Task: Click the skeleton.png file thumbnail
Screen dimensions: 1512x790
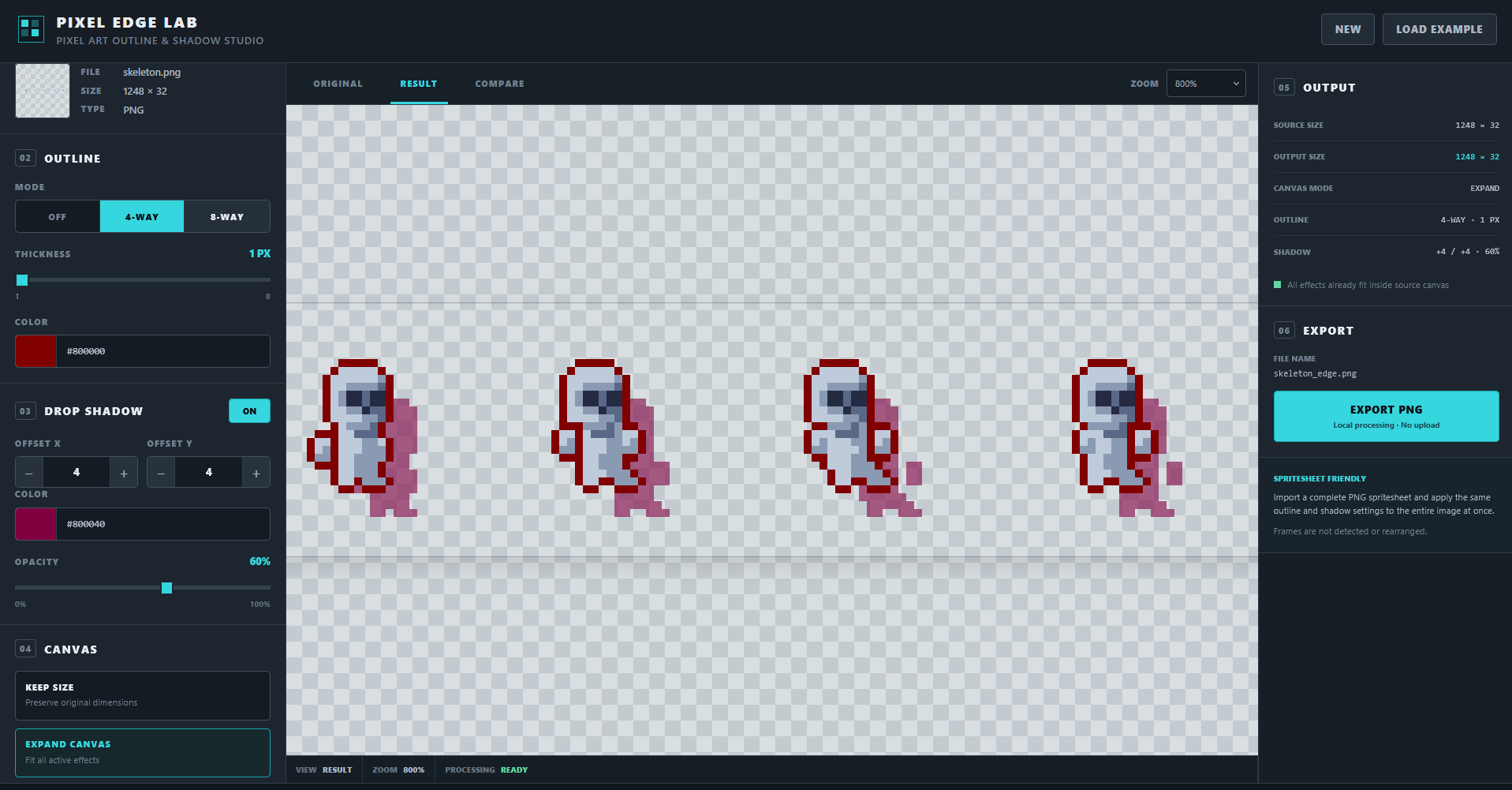Action: point(43,91)
